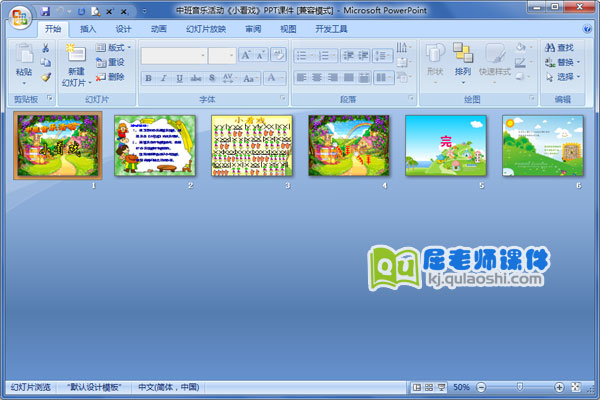Image resolution: width=600 pixels, height=400 pixels.
Task: Toggle Italic formatting
Action: [x=164, y=77]
